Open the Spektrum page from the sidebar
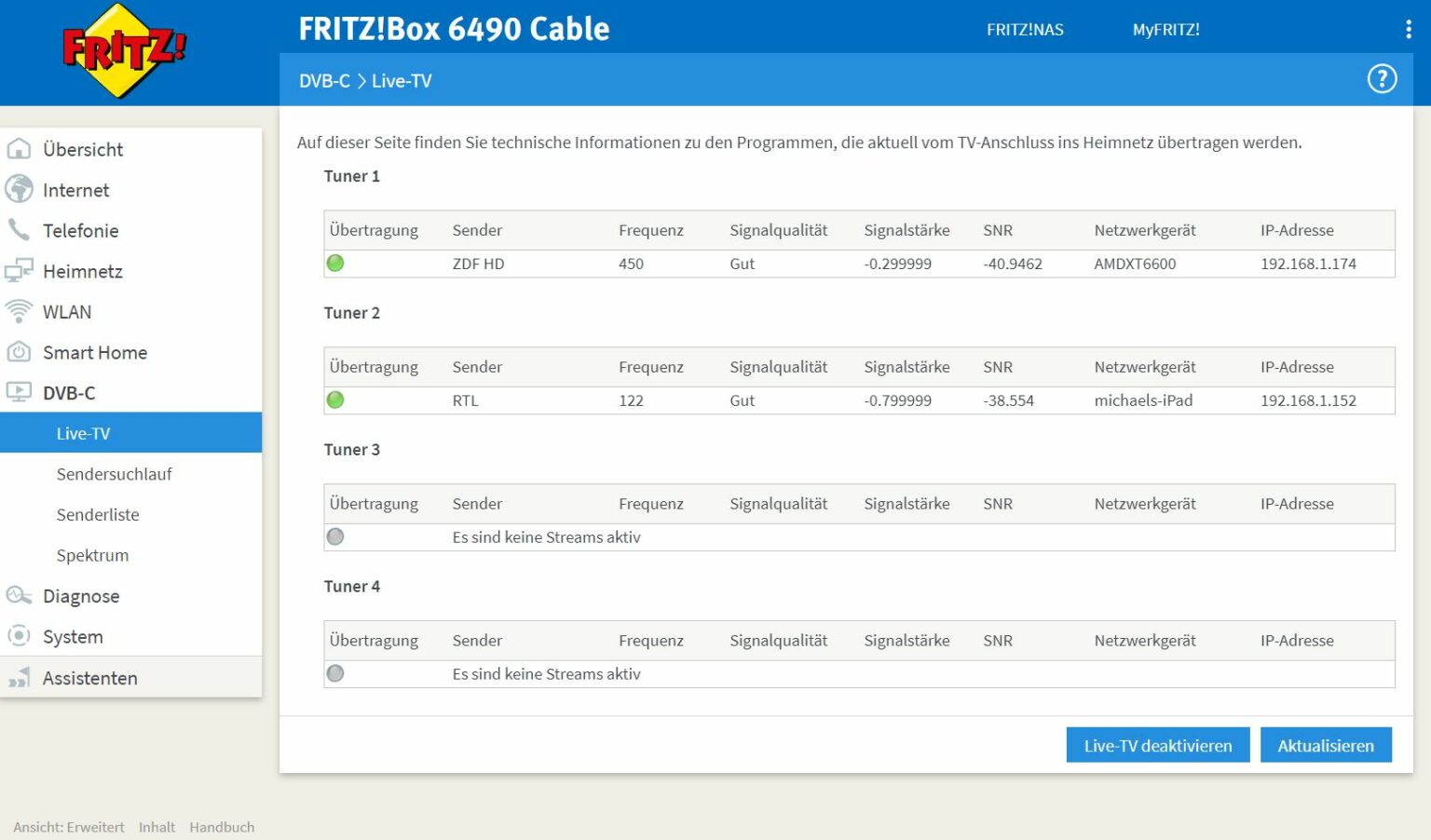Screen dimensions: 1431x840 point(92,555)
